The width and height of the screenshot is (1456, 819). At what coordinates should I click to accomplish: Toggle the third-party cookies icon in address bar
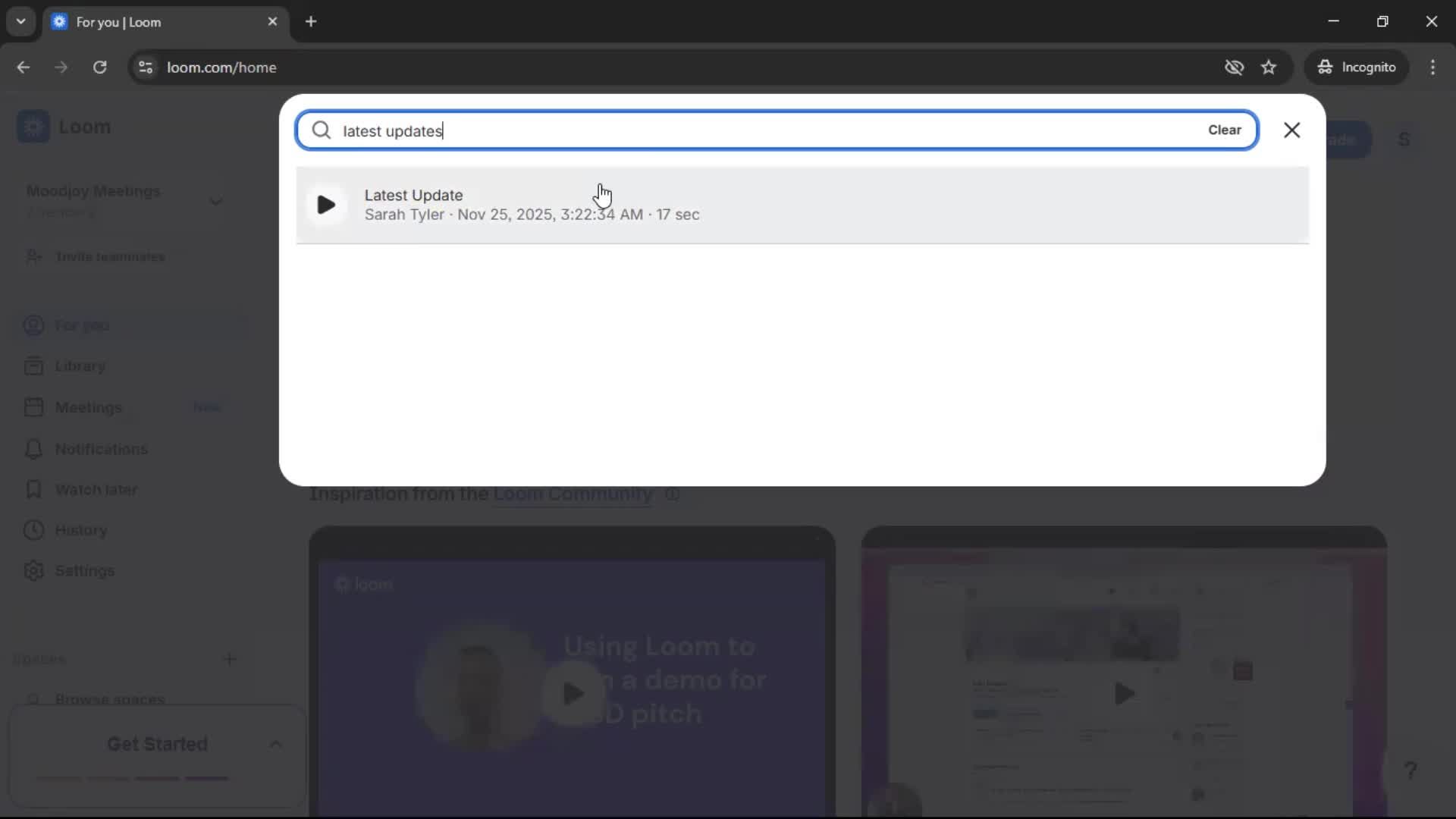coord(1234,67)
